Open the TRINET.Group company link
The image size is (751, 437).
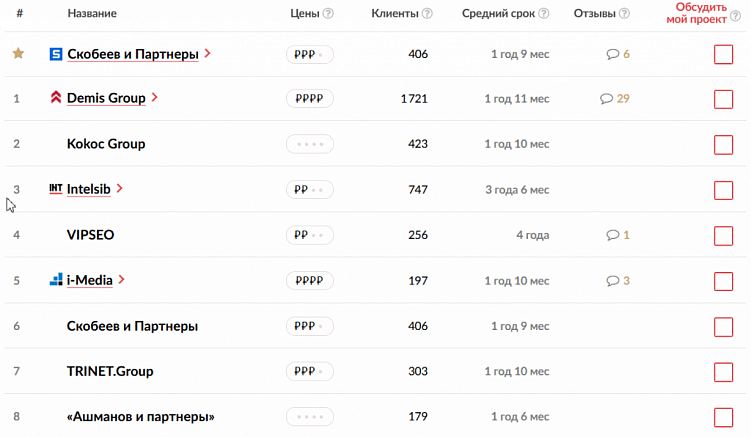(110, 371)
